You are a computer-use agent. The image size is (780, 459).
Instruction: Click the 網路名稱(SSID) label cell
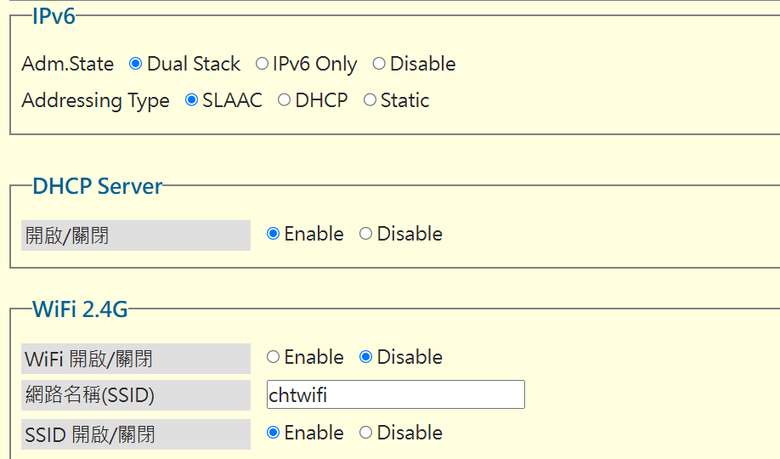136,395
